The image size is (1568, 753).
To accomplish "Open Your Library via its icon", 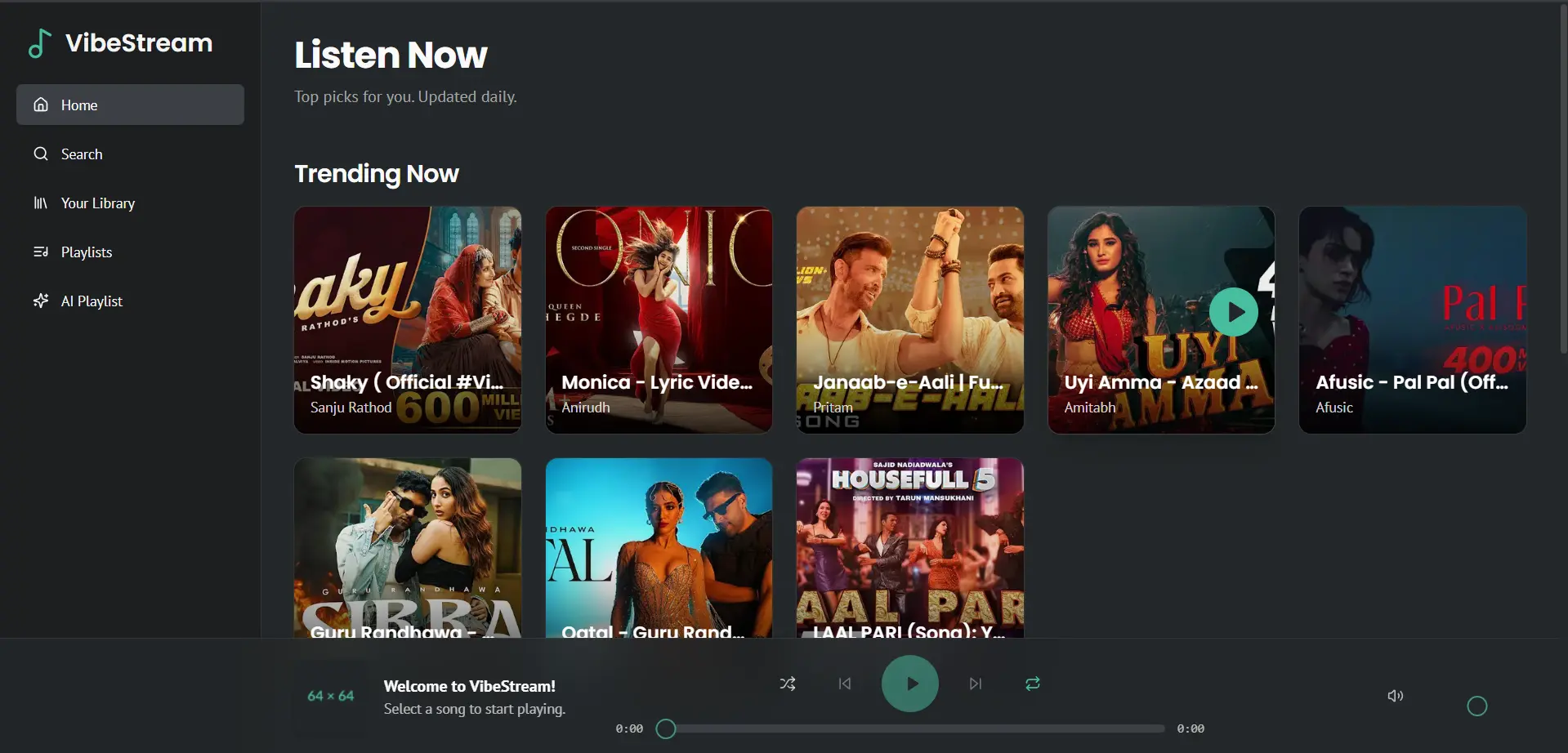I will 42,203.
